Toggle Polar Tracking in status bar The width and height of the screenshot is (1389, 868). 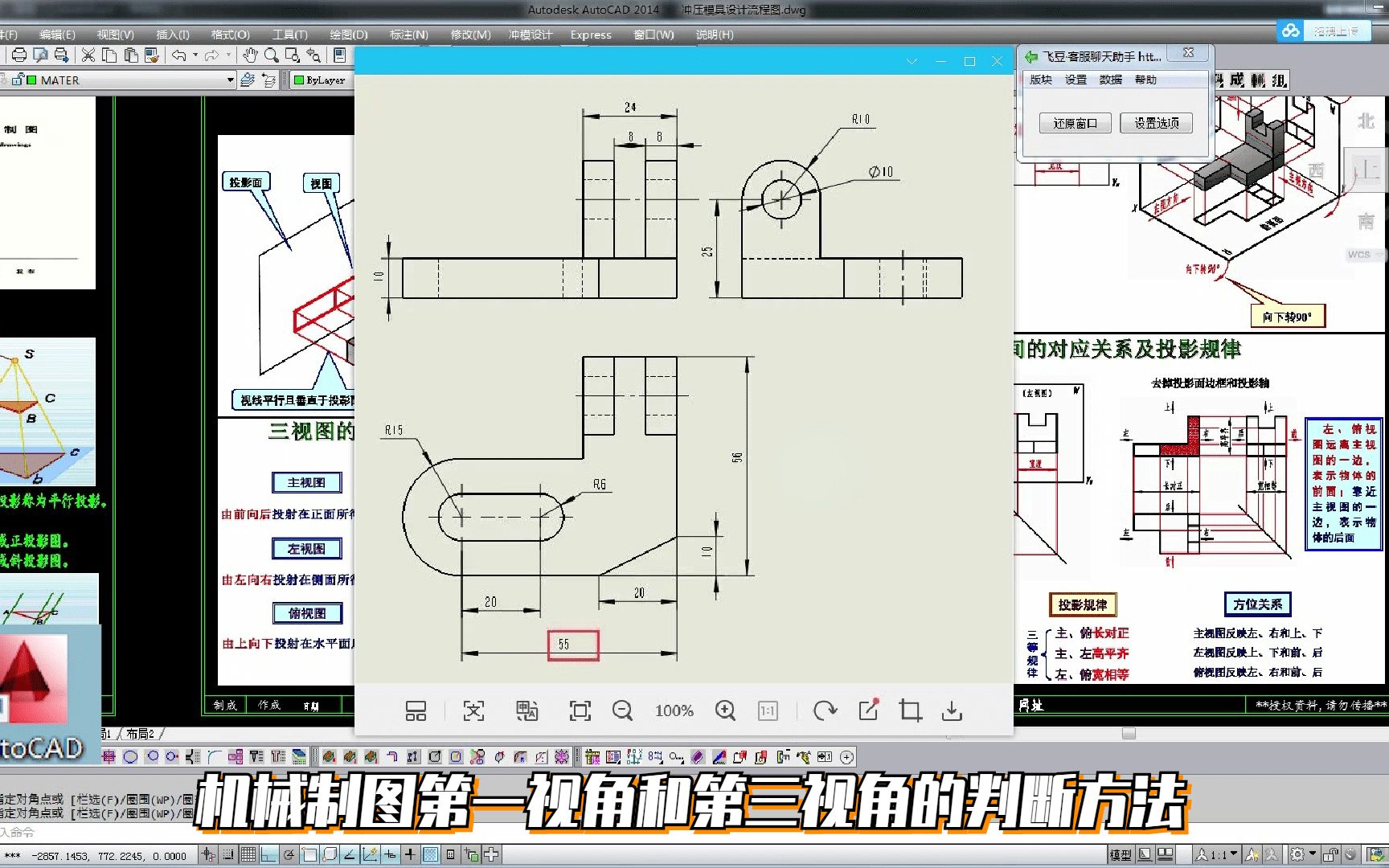pos(289,855)
